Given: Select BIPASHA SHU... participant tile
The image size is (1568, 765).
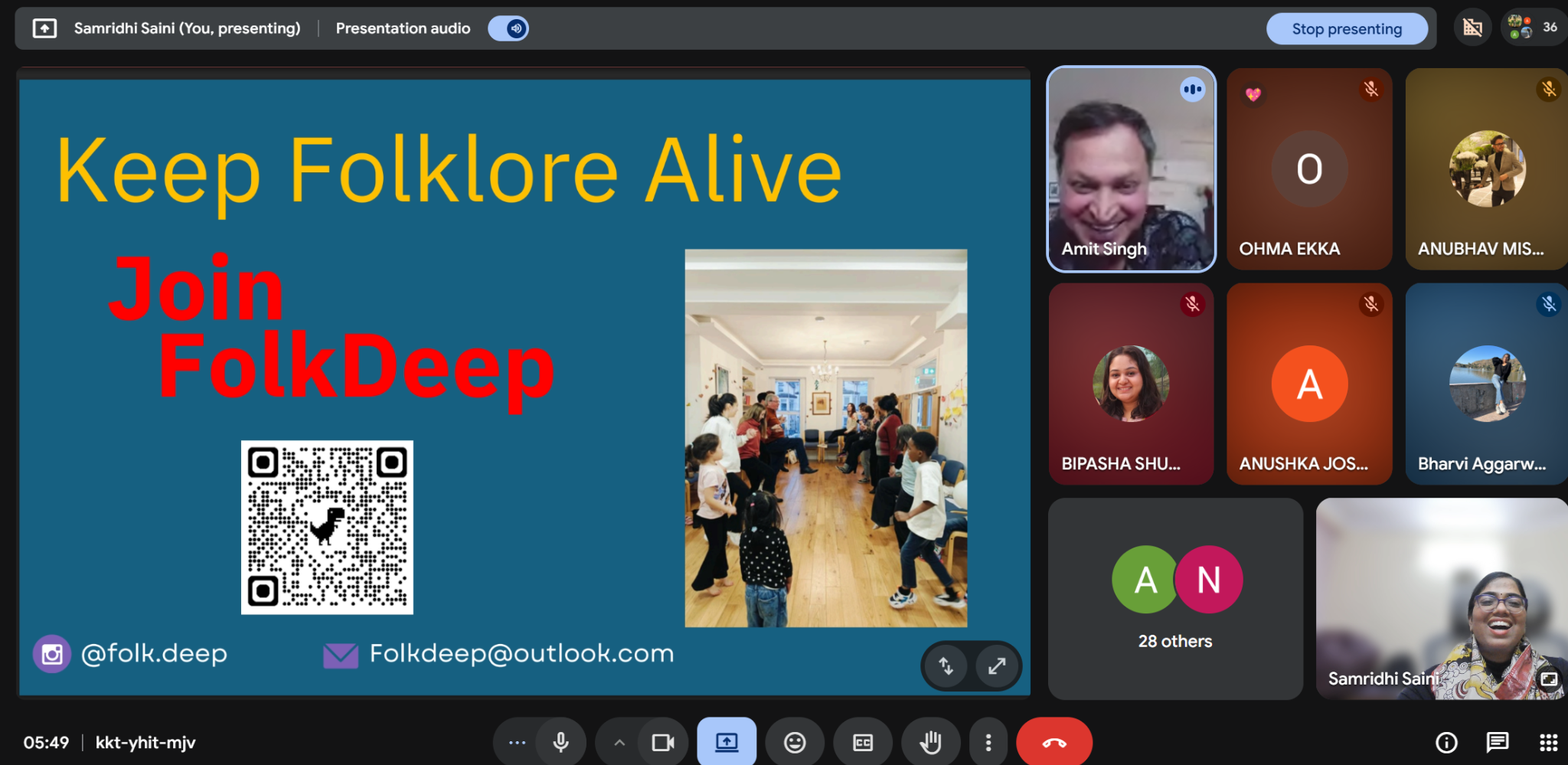Looking at the screenshot, I should (x=1131, y=384).
